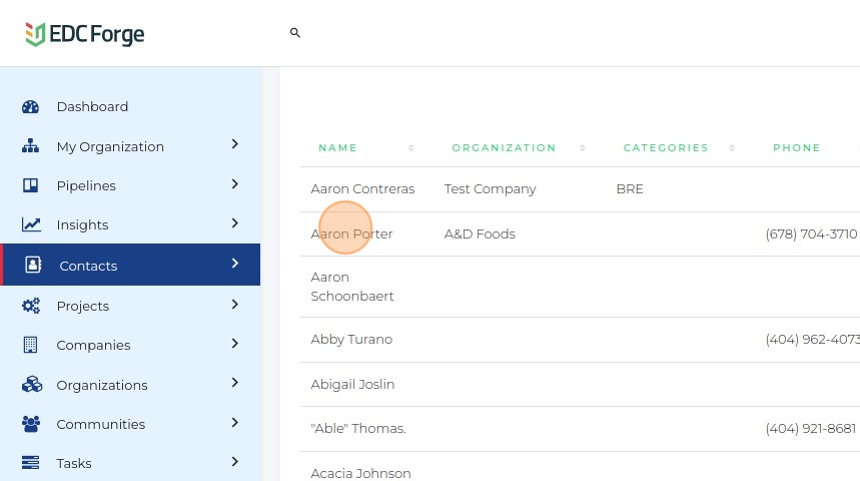Sort contacts by Name column
The height and width of the screenshot is (481, 860).
pos(338,148)
